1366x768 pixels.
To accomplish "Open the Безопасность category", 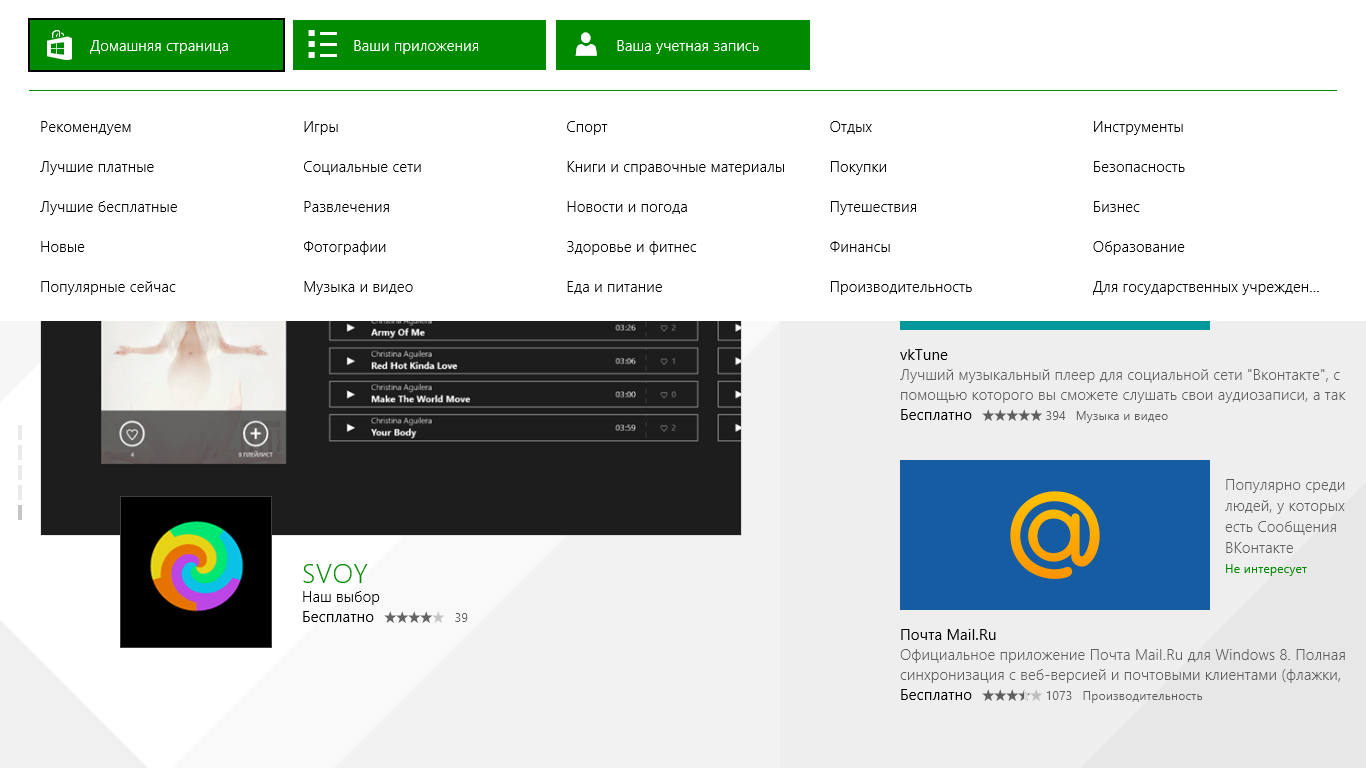I will tap(1138, 167).
